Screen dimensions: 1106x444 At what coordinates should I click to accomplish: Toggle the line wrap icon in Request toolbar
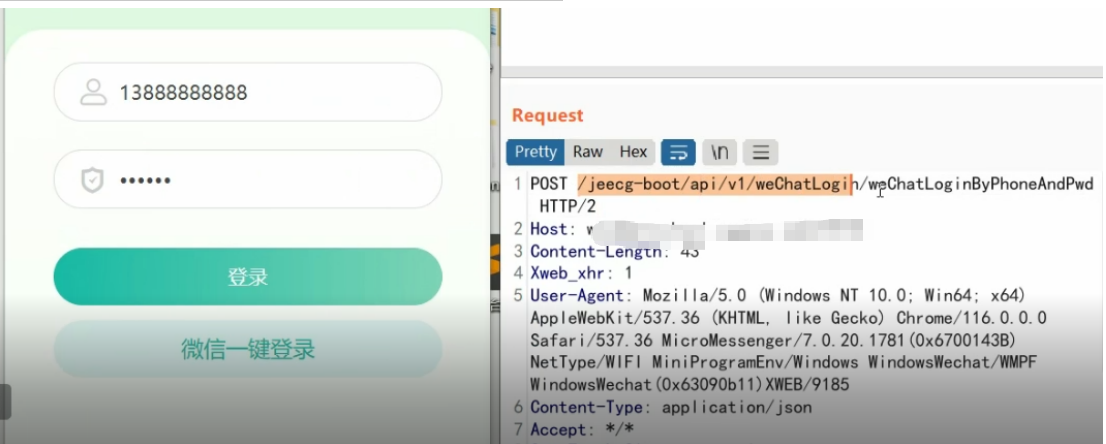pyautogui.click(x=677, y=152)
